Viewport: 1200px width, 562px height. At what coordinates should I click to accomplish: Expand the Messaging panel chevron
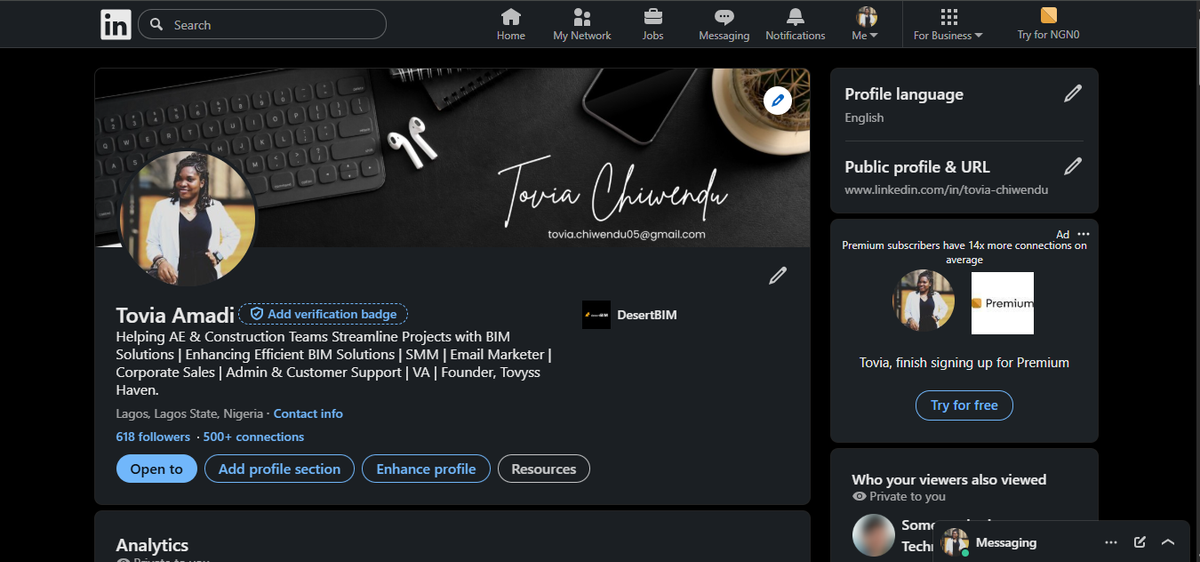(1168, 542)
